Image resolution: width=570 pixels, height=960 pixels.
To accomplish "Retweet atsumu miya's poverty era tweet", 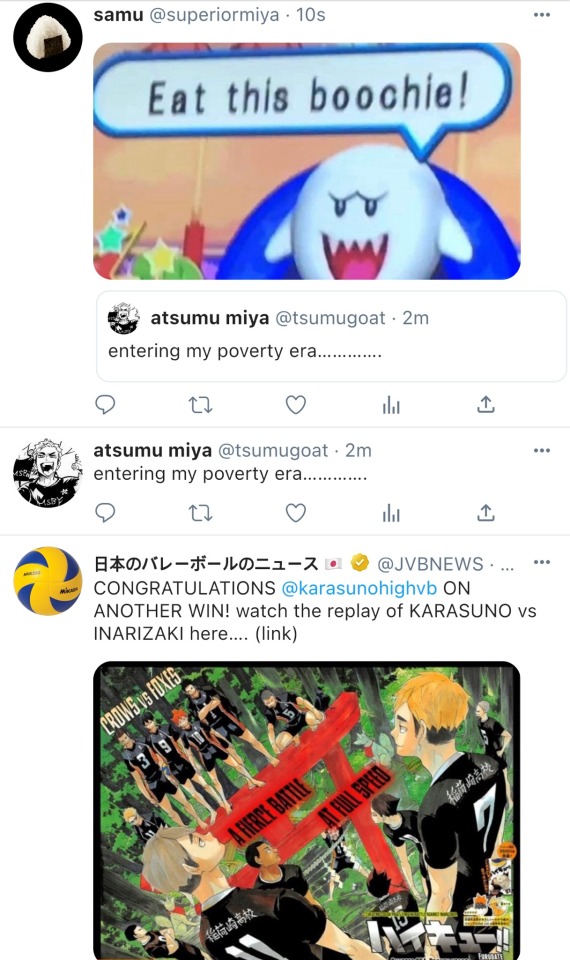I will pos(200,513).
